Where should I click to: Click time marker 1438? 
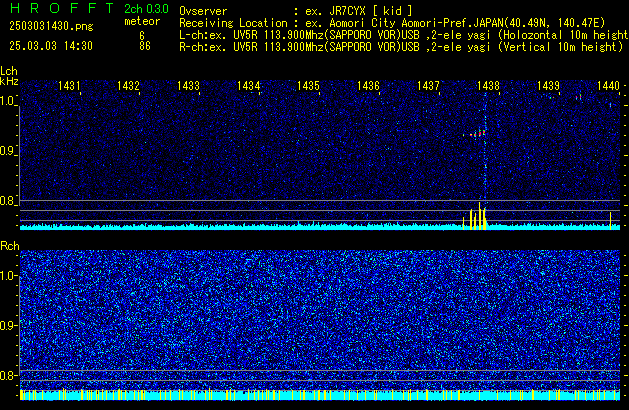click(488, 86)
